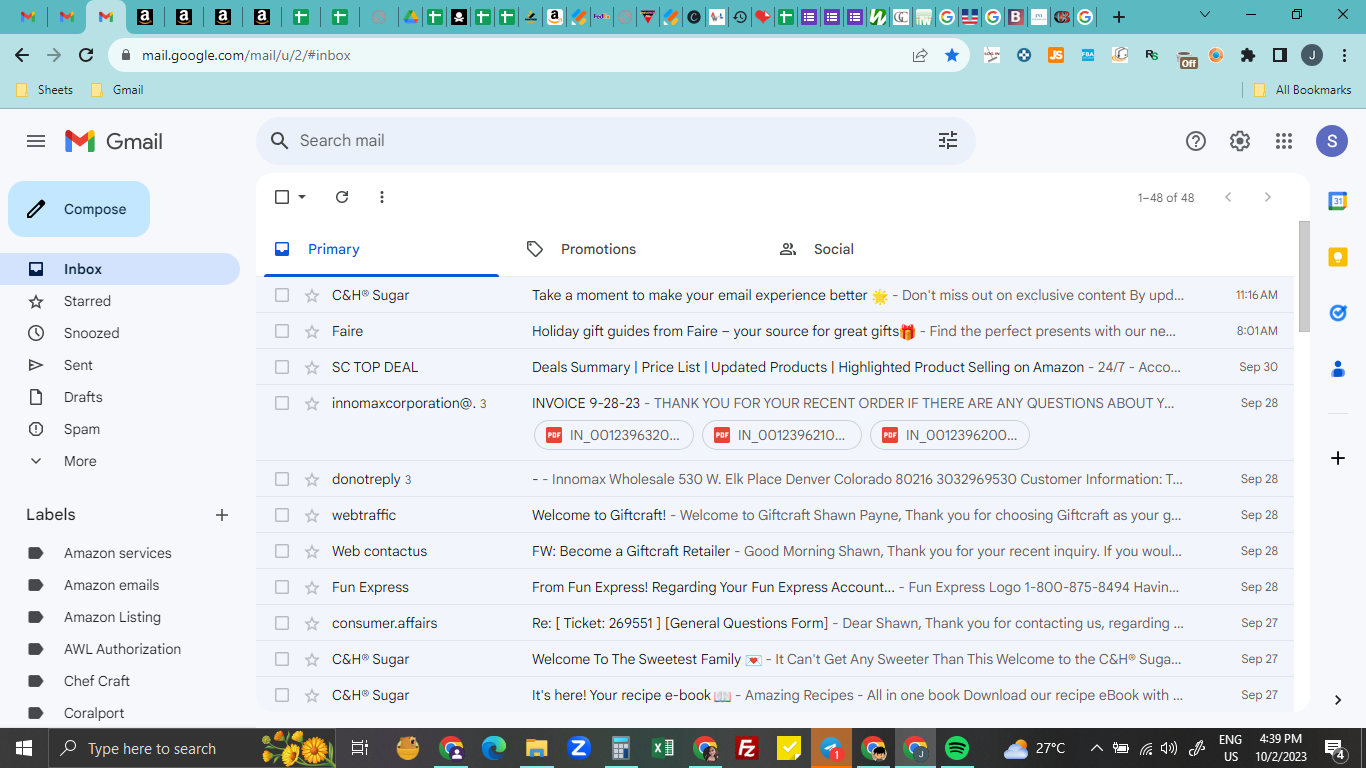Click the browser address bar URL

(246, 55)
